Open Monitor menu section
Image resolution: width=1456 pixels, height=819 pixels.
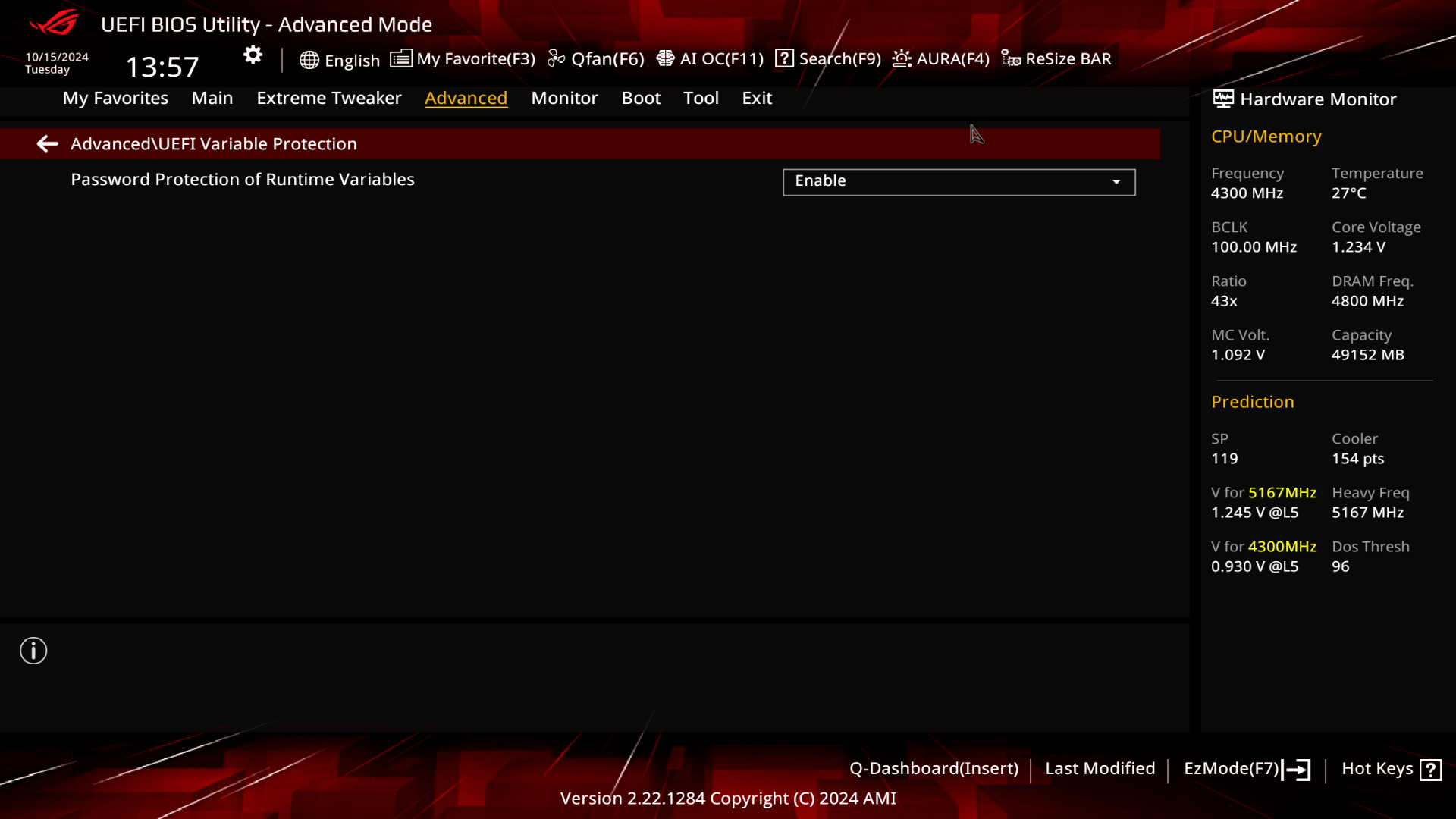[x=564, y=97]
